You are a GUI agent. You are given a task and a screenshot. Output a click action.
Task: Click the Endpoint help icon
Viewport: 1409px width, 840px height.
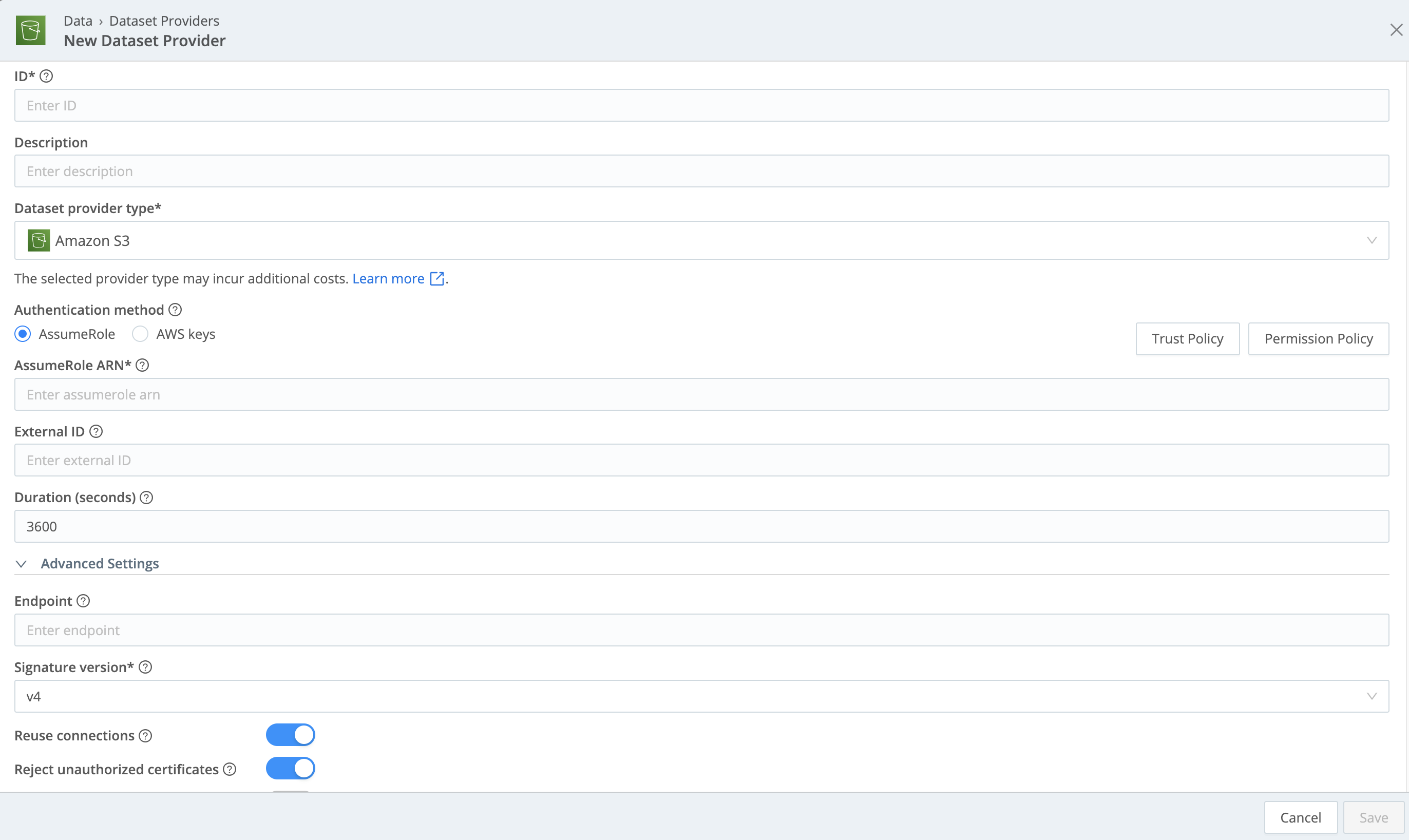[x=83, y=601]
